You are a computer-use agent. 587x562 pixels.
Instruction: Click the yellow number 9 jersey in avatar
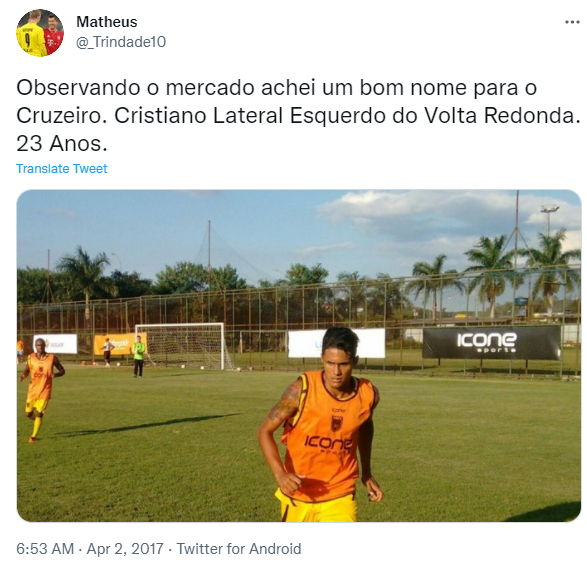[29, 38]
